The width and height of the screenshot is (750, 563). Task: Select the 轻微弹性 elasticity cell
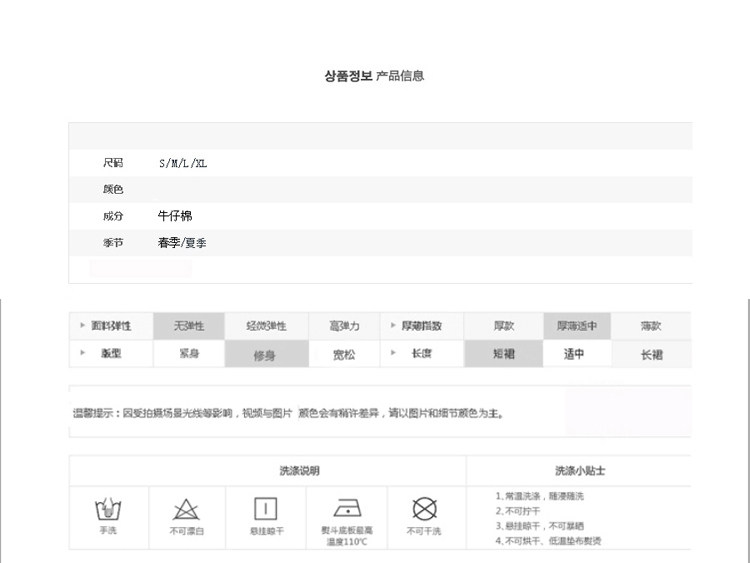(x=266, y=326)
